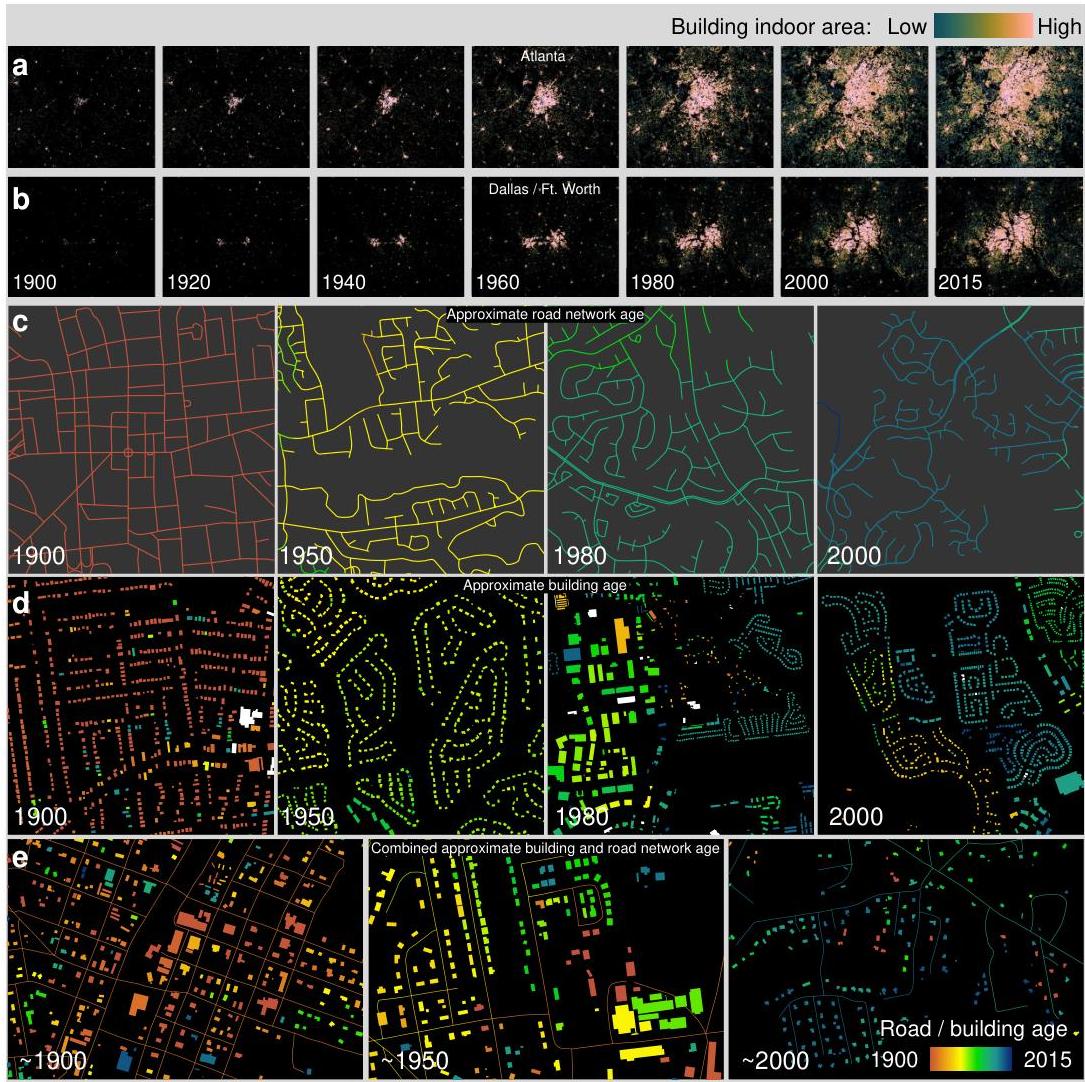
Task: Click the building indoor area color gradient bar
Action: click(x=983, y=26)
